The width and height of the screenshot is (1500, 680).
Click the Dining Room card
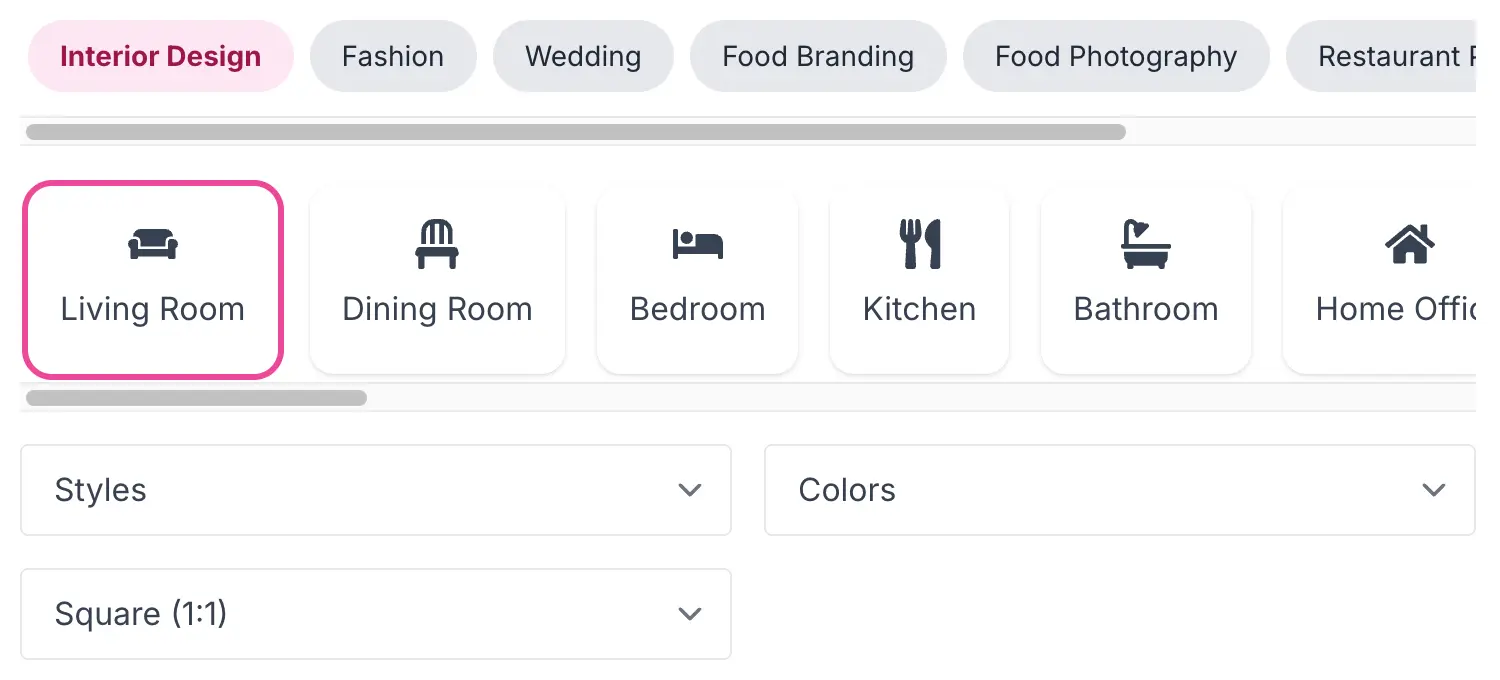point(437,280)
